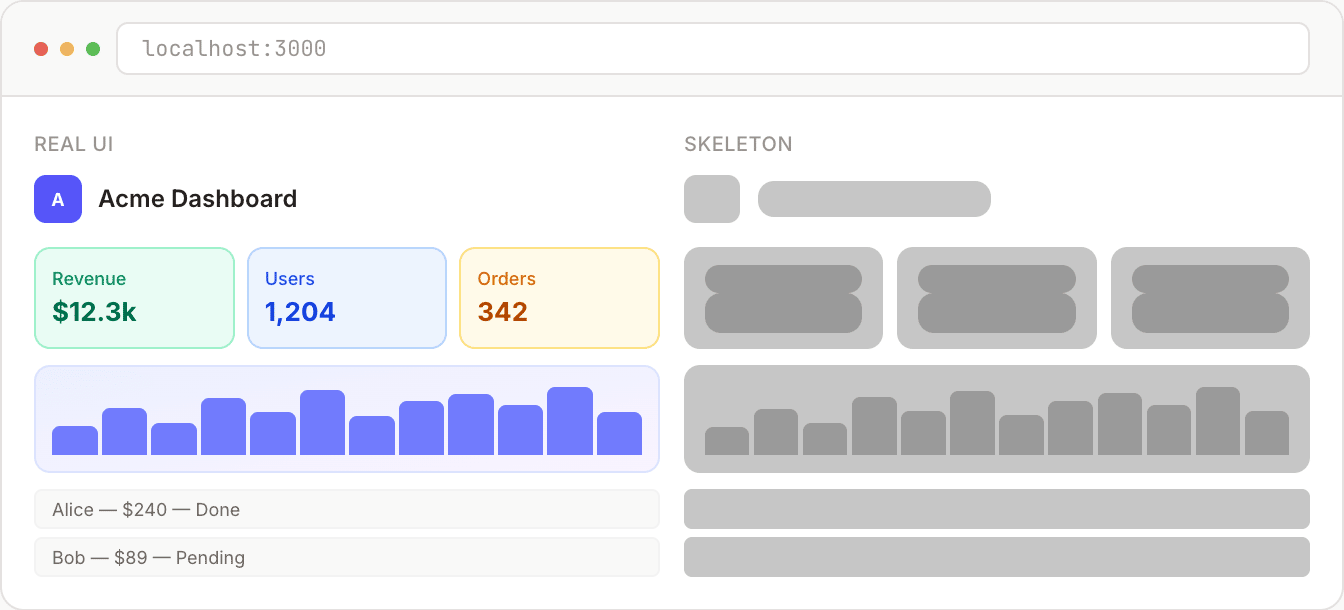Click the green maximize window dot
This screenshot has width=1344, height=610.
(x=93, y=49)
